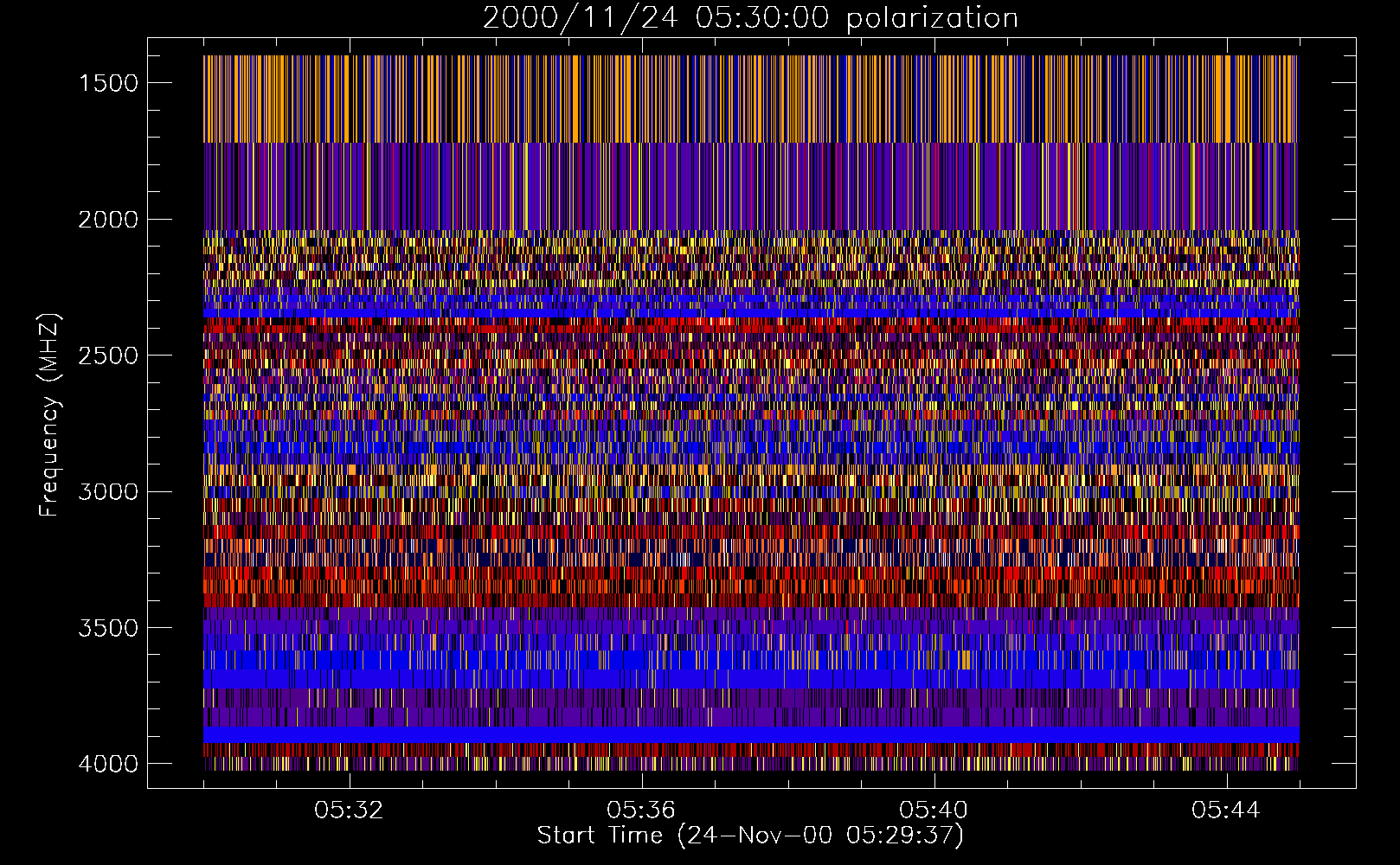The height and width of the screenshot is (865, 1400).
Task: Click the 4000 frequency tick label
Action: click(x=108, y=764)
